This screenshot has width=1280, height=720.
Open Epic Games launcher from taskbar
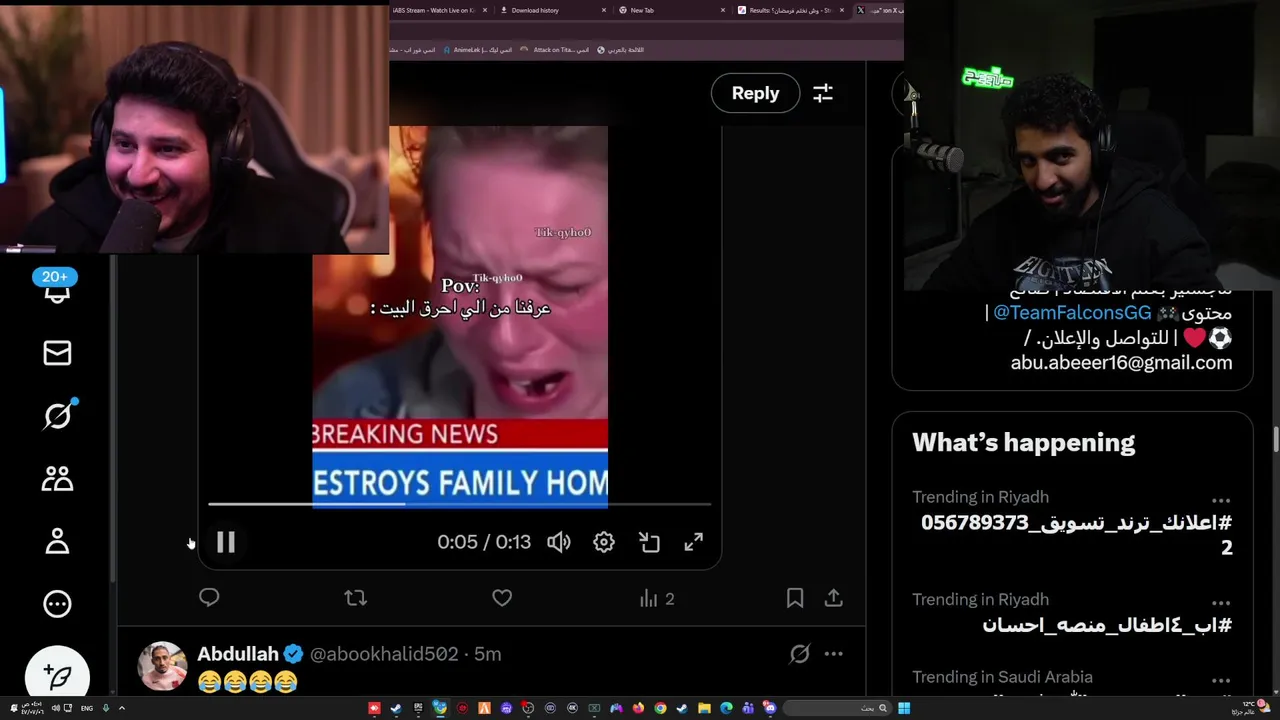418,708
